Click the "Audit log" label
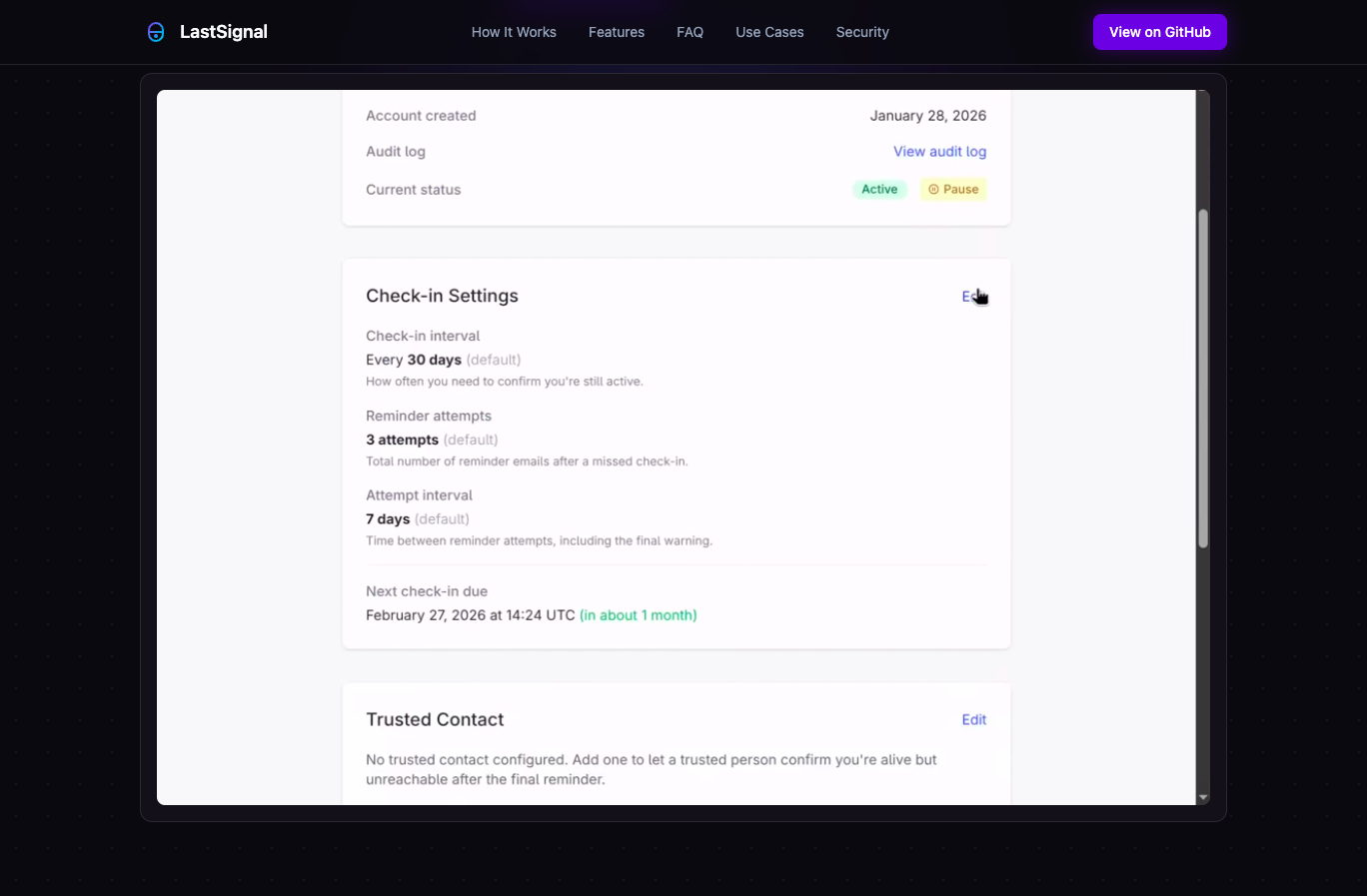The width and height of the screenshot is (1367, 896). 396,152
